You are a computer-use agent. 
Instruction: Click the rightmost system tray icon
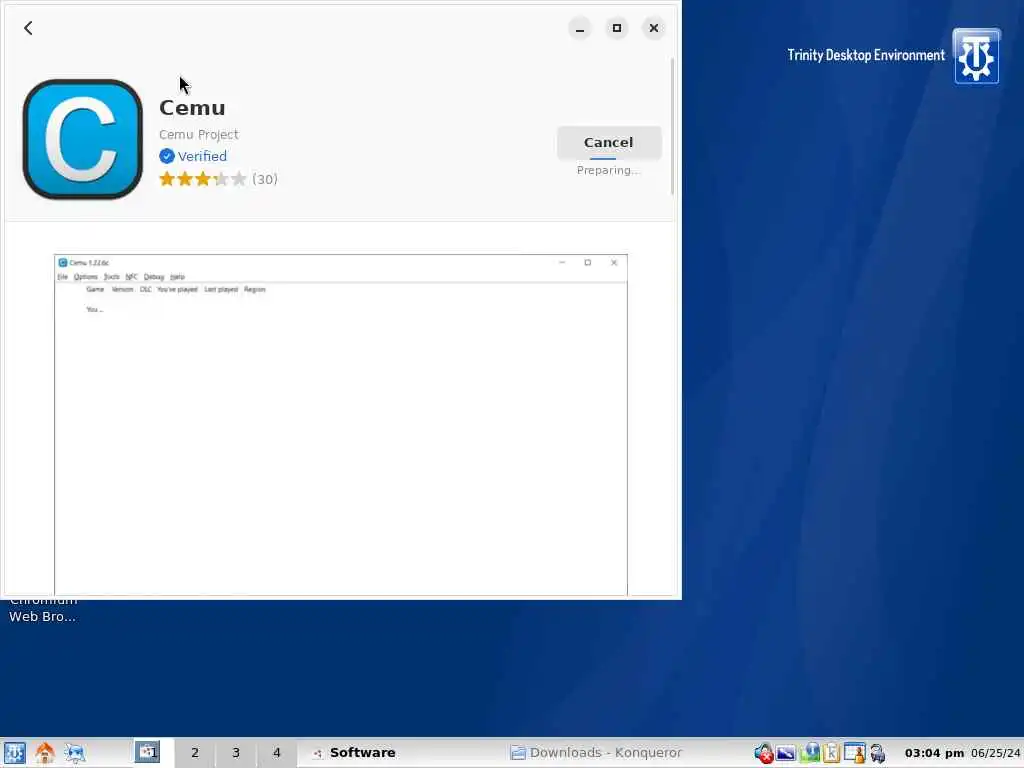click(x=878, y=753)
